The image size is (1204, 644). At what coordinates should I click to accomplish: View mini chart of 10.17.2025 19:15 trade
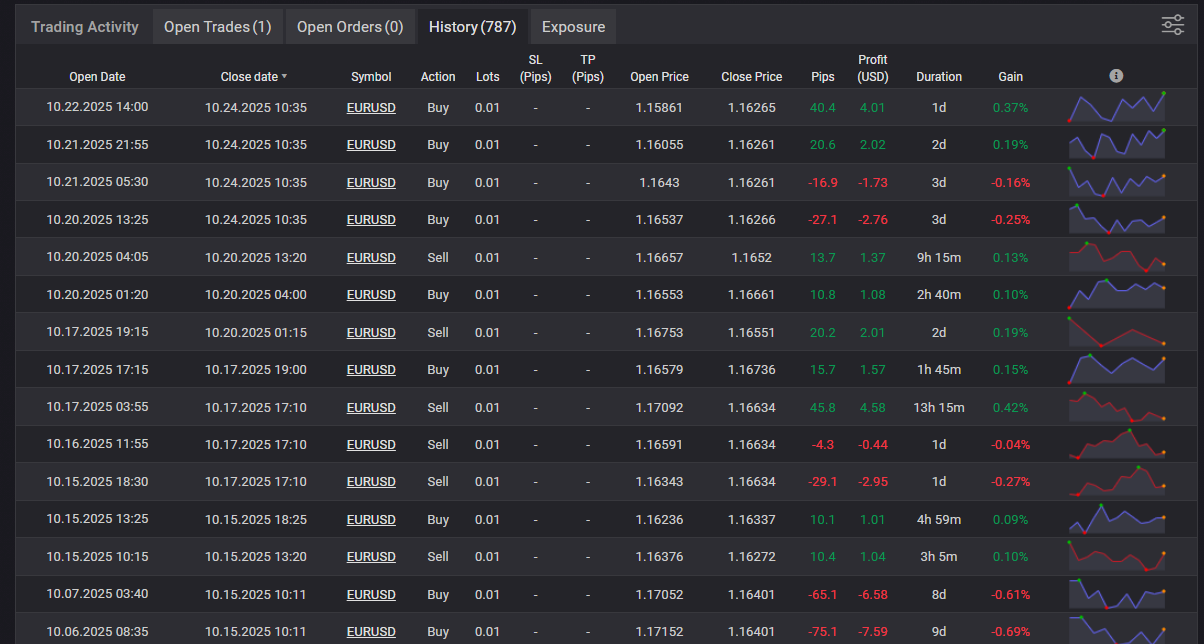click(x=1116, y=332)
